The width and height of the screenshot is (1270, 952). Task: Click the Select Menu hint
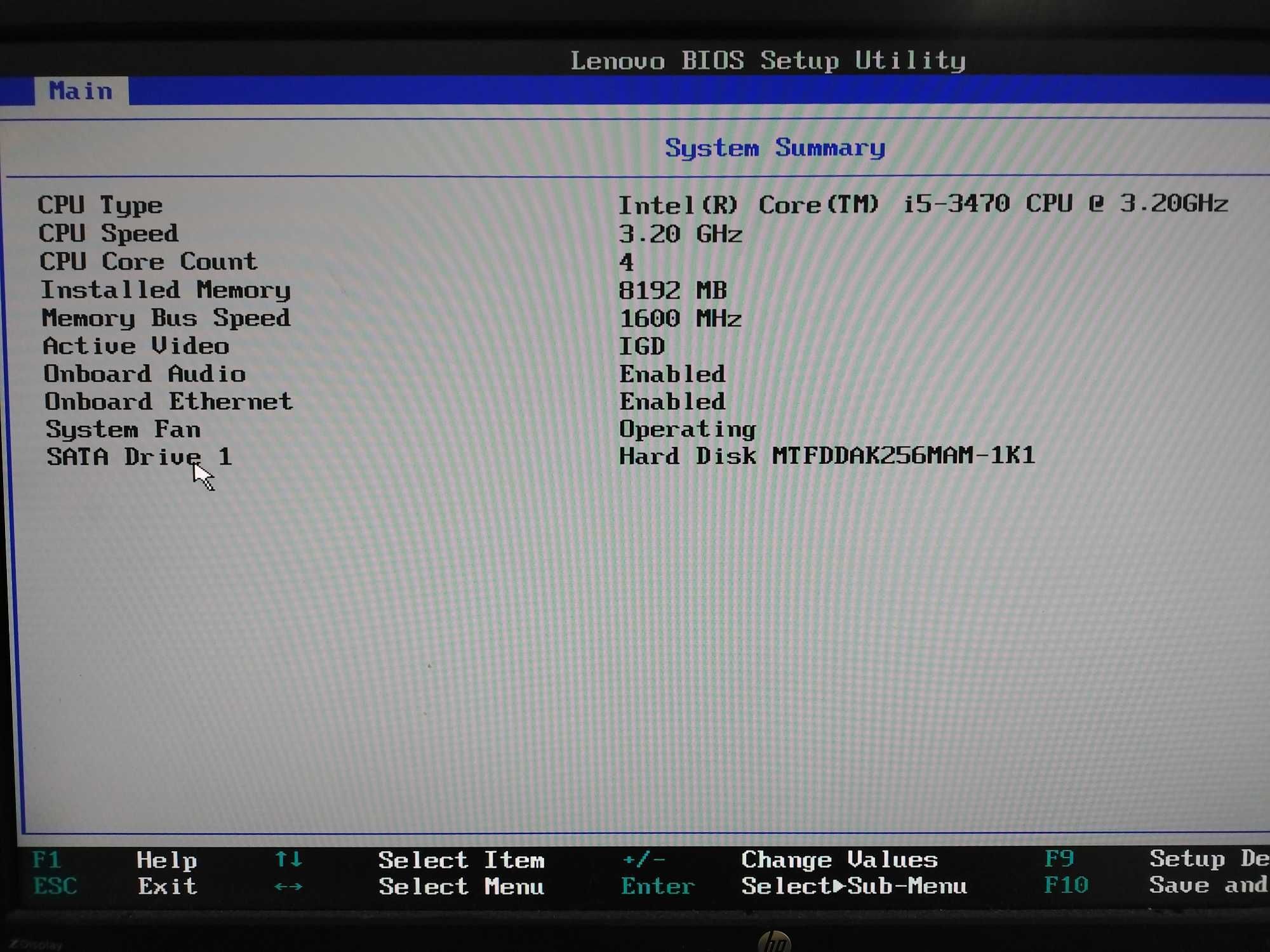[x=462, y=887]
